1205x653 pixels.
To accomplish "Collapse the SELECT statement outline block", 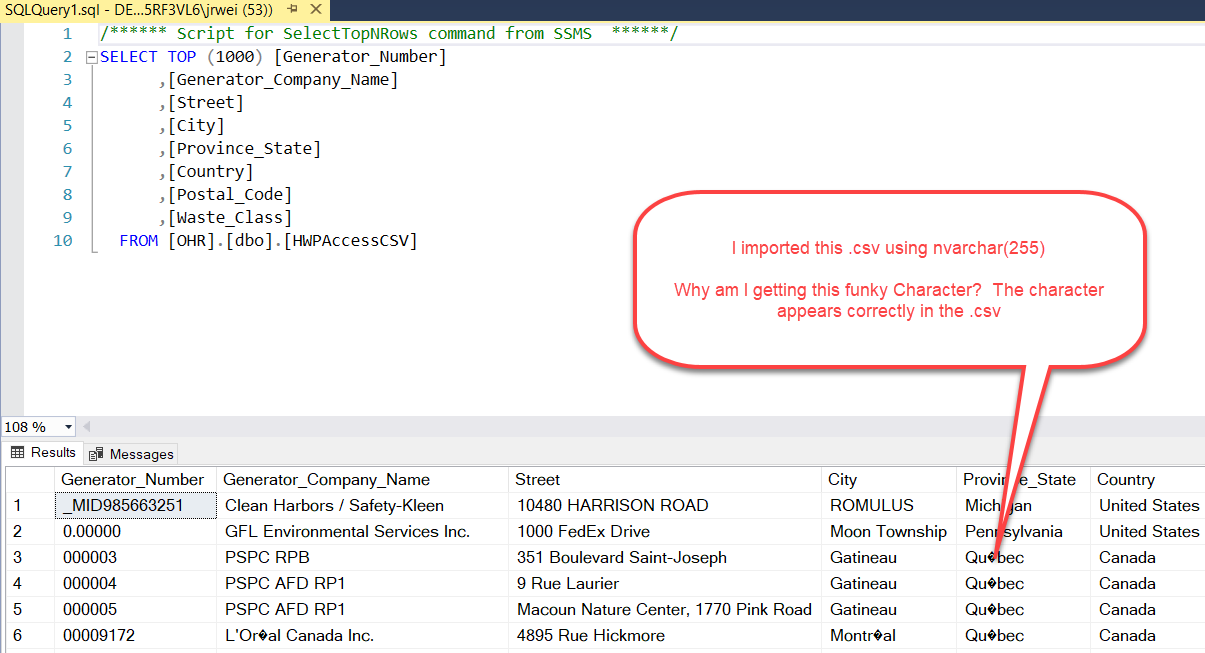I will [92, 57].
